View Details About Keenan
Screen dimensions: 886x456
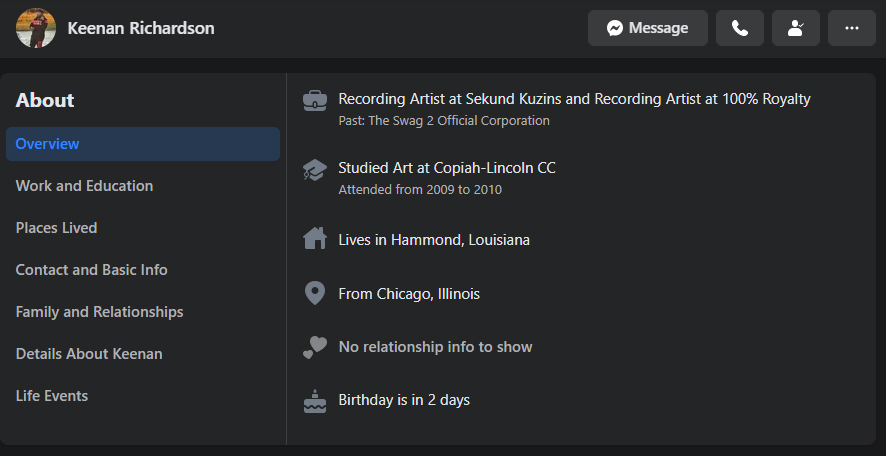[x=89, y=354]
